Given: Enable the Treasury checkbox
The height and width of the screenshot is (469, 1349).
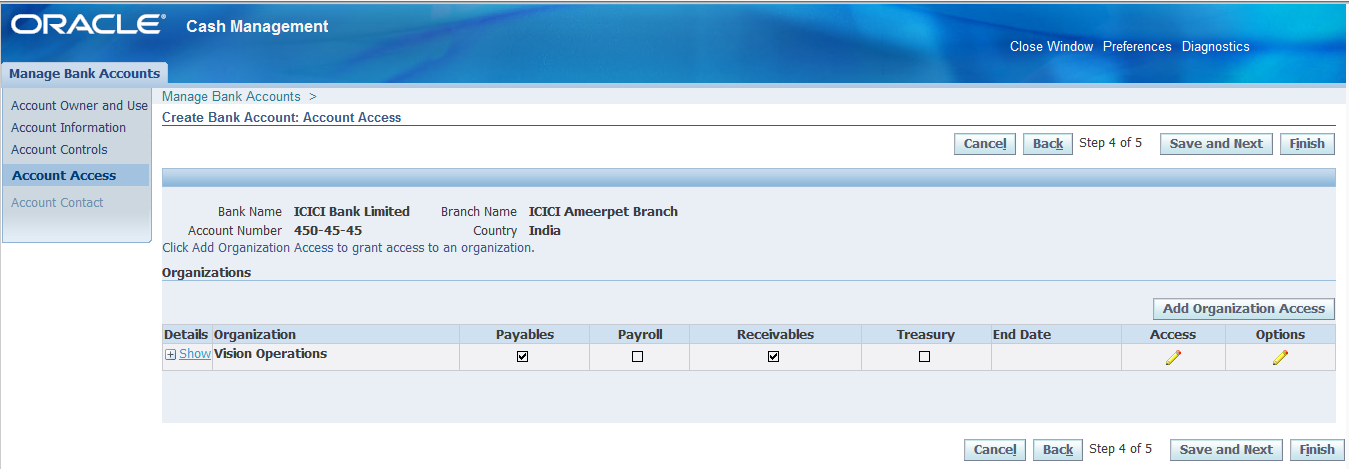Looking at the screenshot, I should [x=925, y=356].
